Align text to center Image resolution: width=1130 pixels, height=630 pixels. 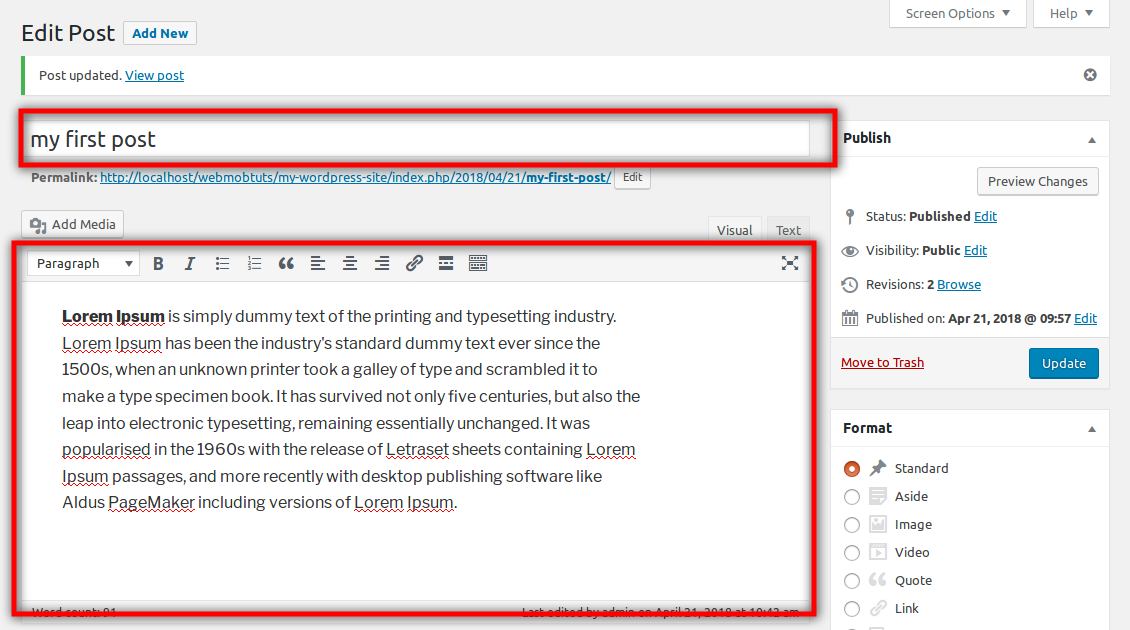(349, 263)
